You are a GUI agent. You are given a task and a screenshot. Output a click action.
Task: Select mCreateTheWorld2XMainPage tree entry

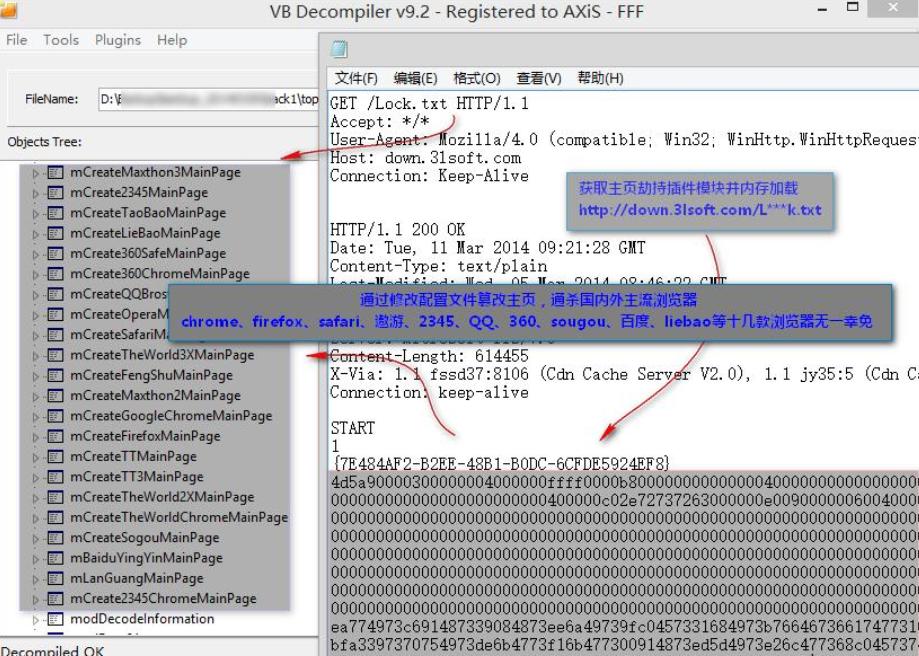click(162, 497)
